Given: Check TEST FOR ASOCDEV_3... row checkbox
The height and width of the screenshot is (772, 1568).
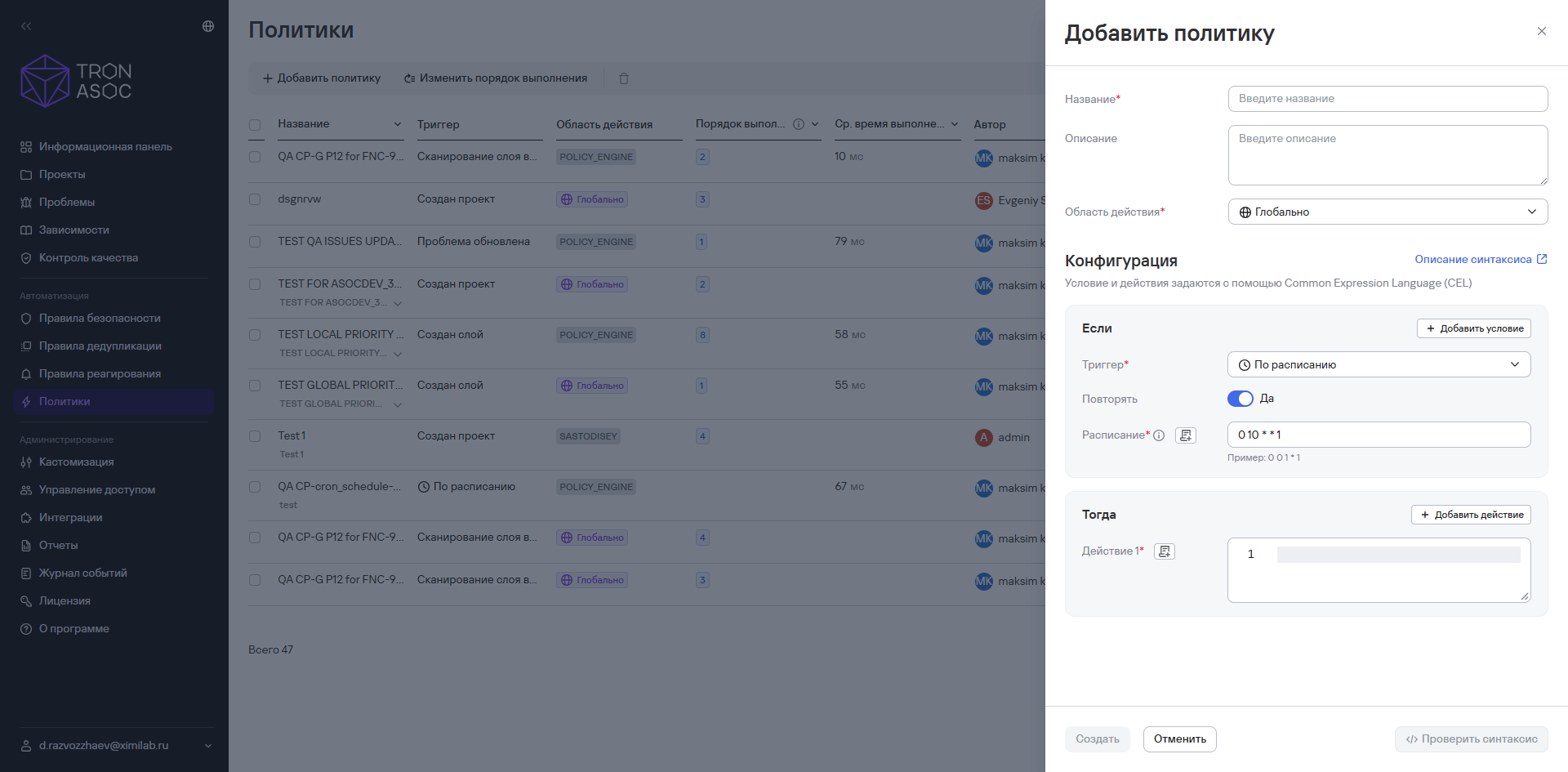Looking at the screenshot, I should (255, 284).
